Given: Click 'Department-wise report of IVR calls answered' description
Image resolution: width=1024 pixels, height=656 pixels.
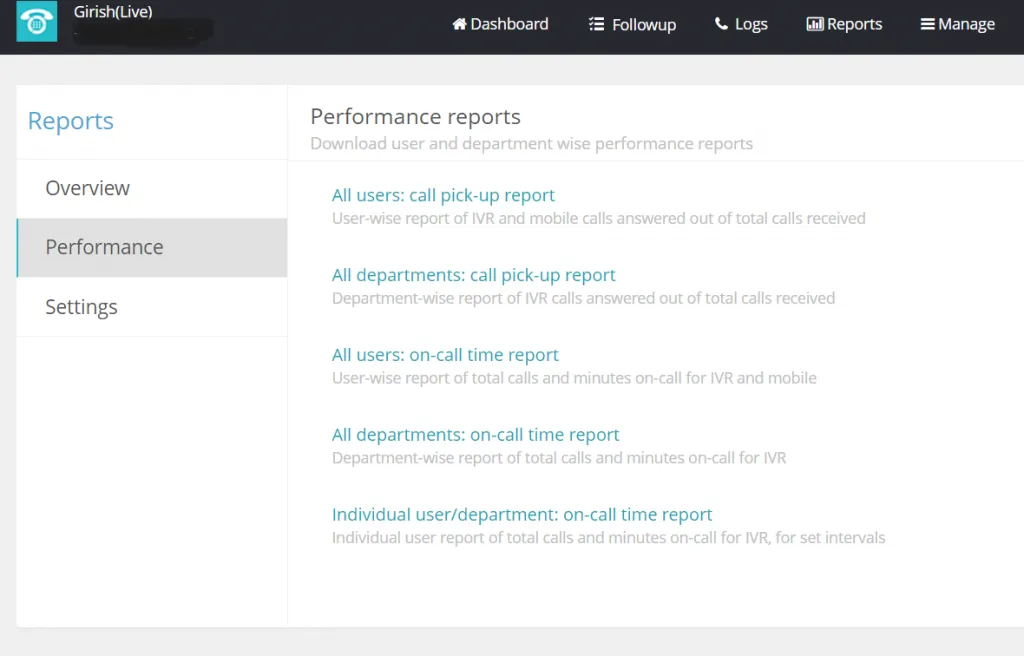Looking at the screenshot, I should click(583, 298).
